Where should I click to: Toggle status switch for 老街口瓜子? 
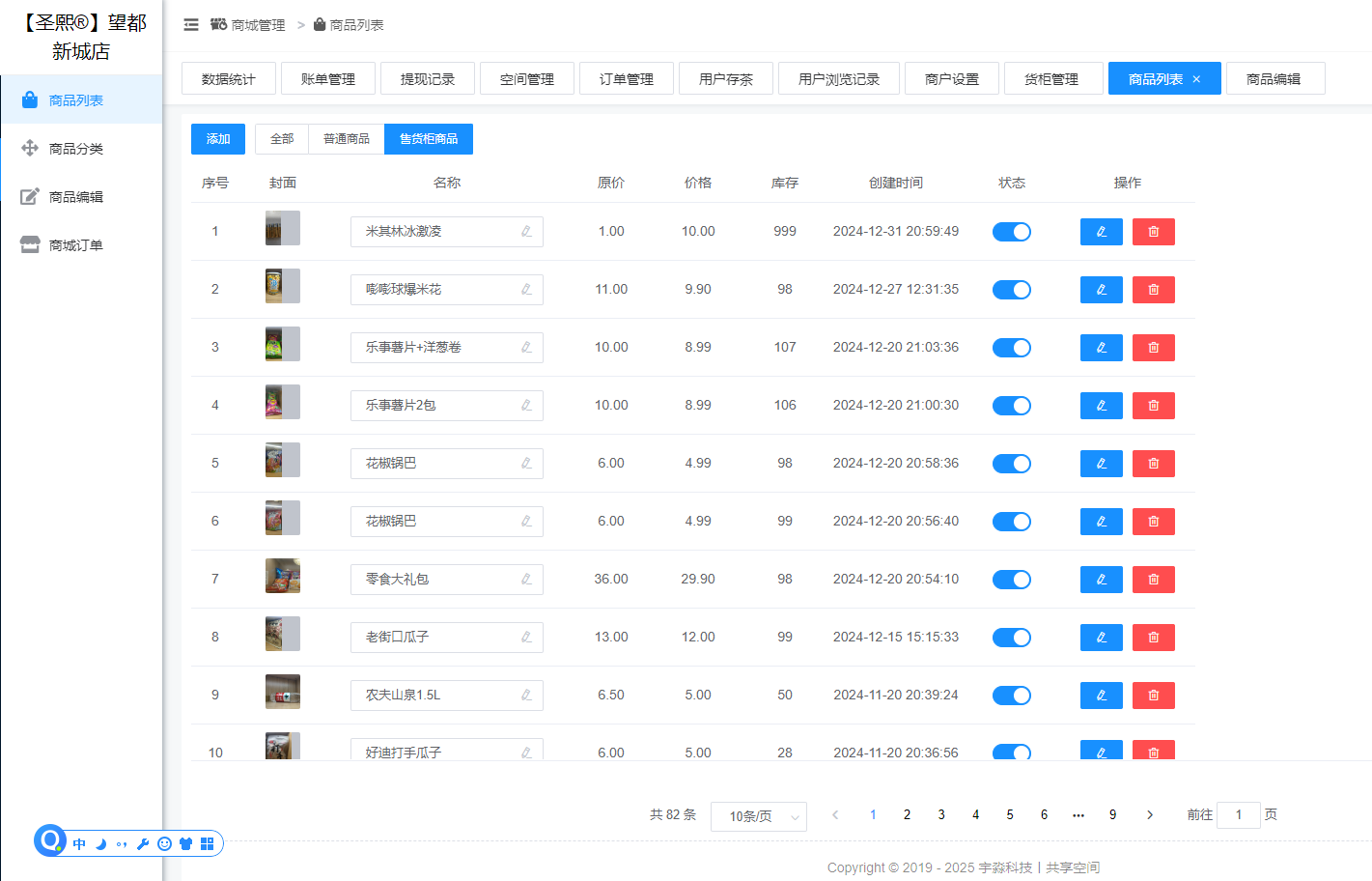tap(1011, 638)
